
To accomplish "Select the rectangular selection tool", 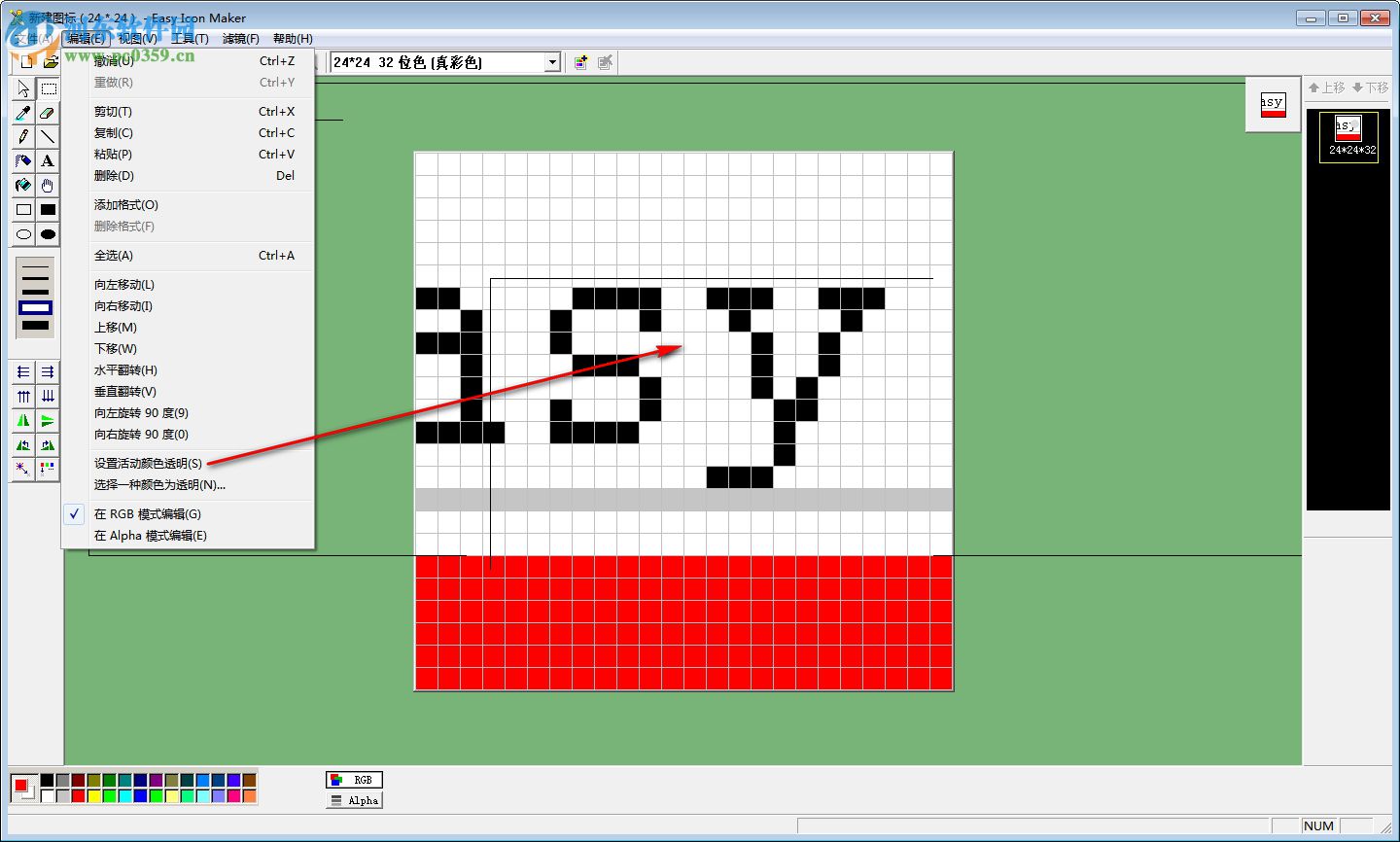I will tap(48, 88).
